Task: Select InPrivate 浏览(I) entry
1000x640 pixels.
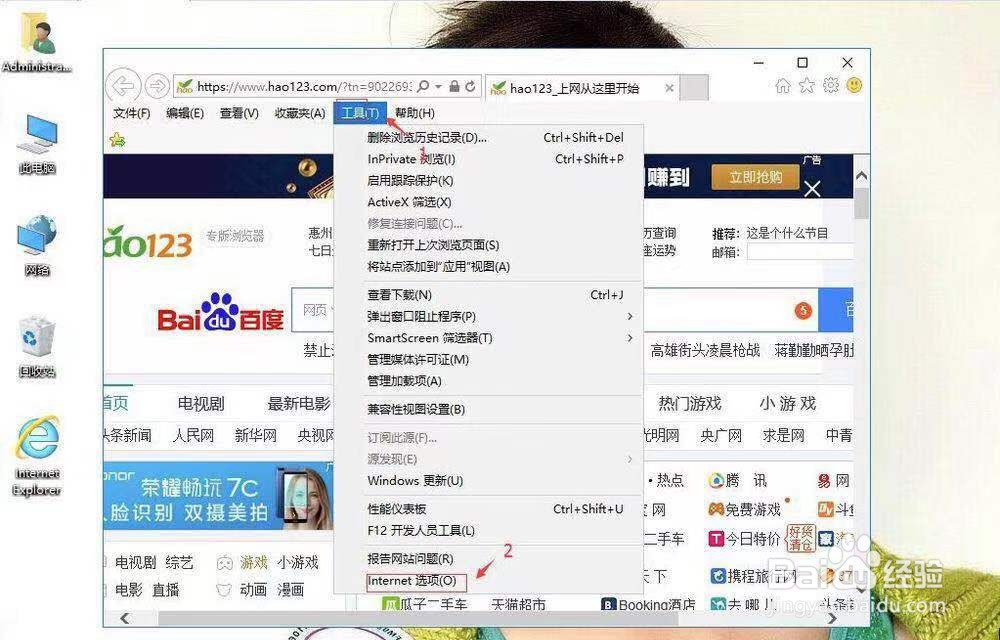Action: (489, 159)
